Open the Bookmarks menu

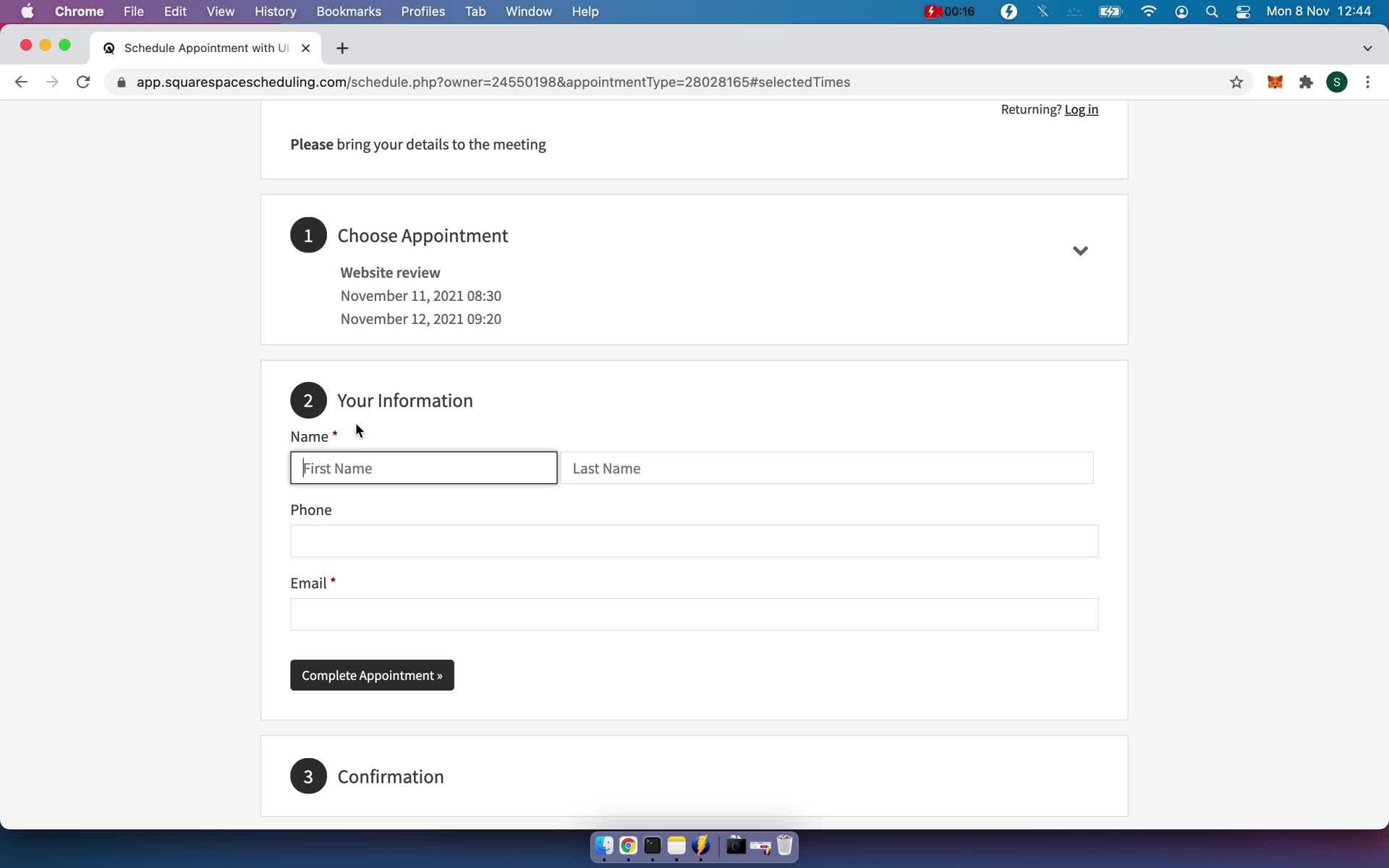[x=349, y=12]
